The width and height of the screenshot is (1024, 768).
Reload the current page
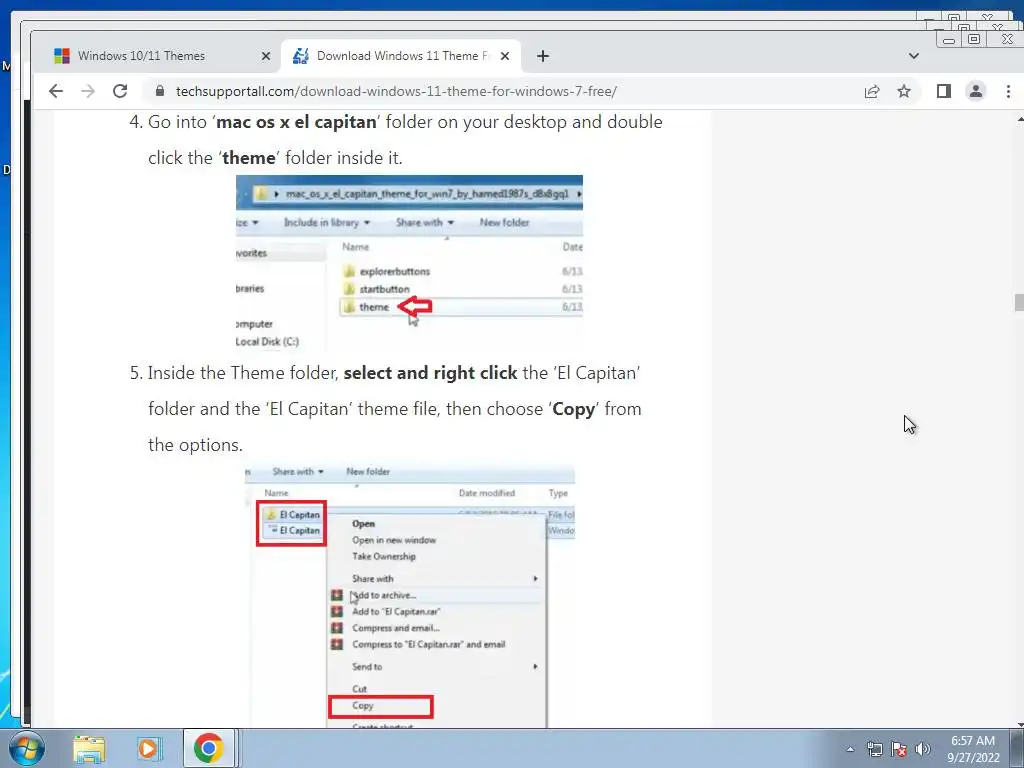[120, 91]
